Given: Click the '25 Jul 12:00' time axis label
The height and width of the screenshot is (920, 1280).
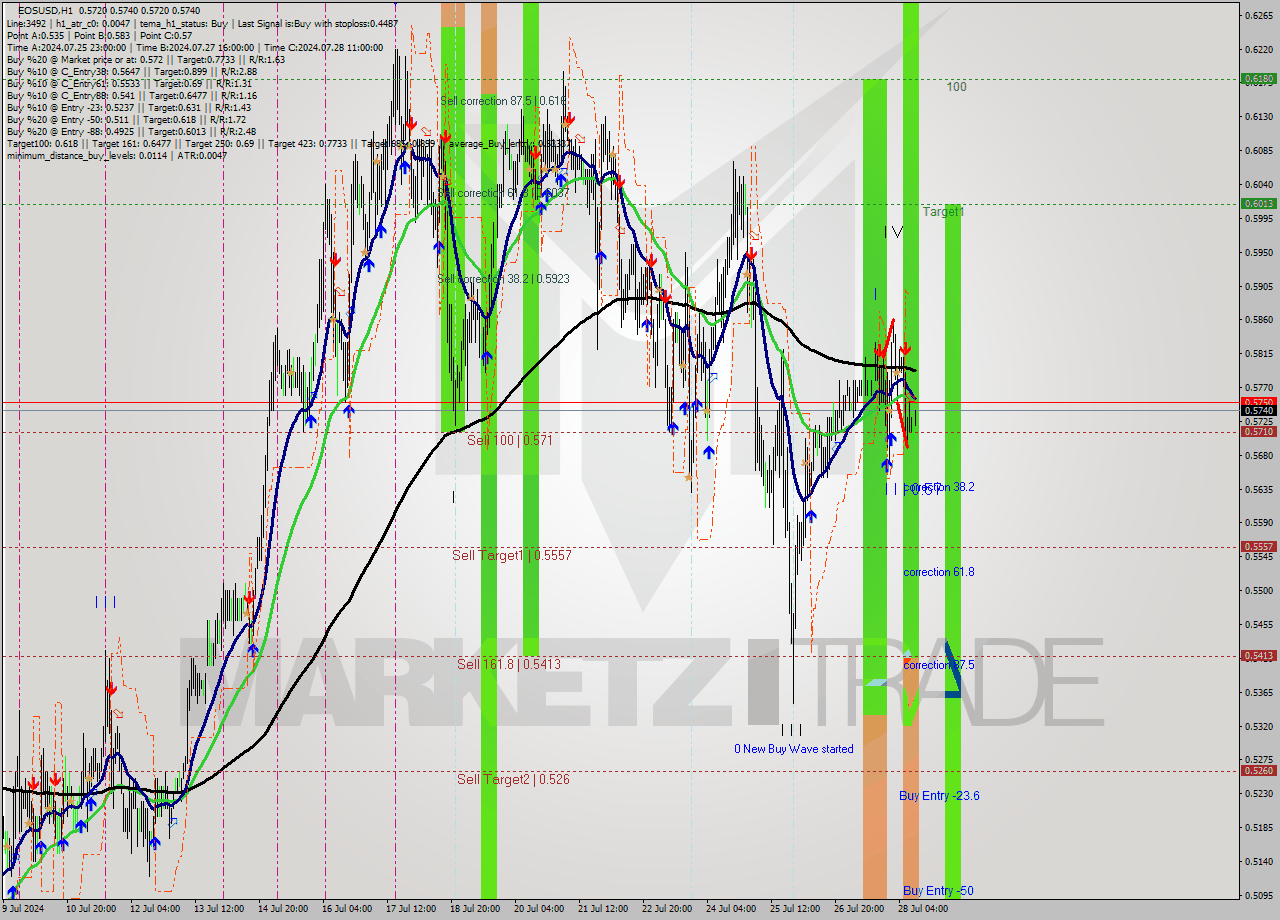Looking at the screenshot, I should (796, 909).
